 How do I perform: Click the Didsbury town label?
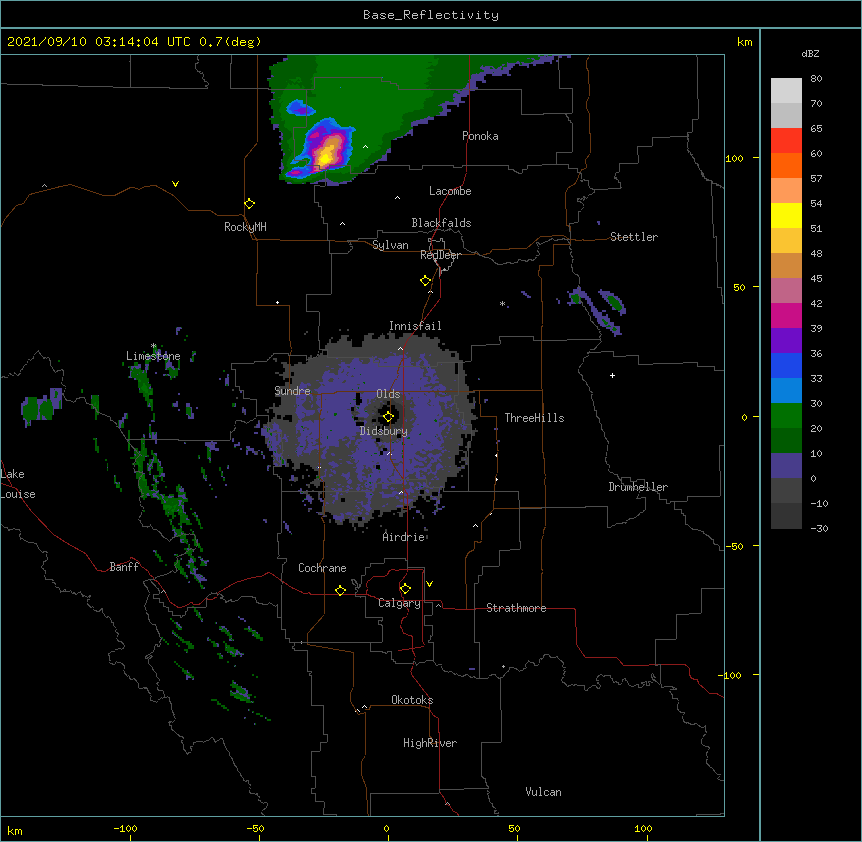click(384, 431)
